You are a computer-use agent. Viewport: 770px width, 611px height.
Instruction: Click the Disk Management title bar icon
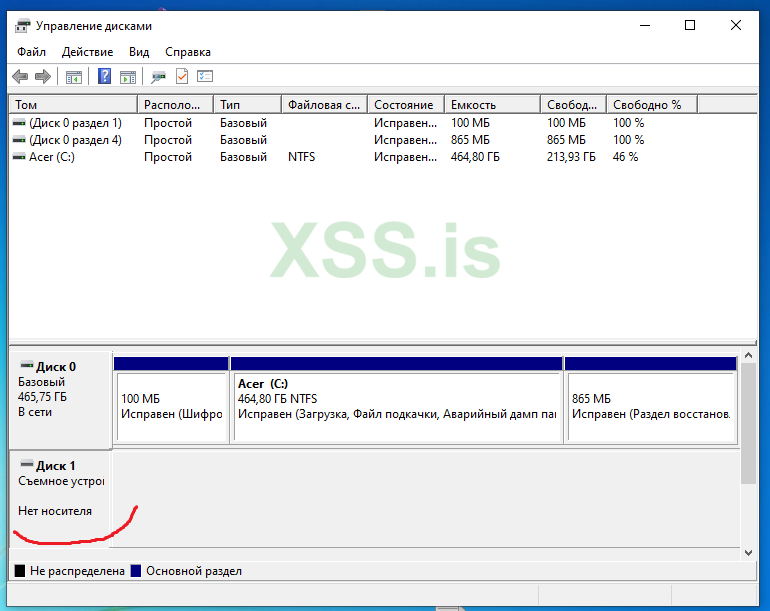coord(22,26)
